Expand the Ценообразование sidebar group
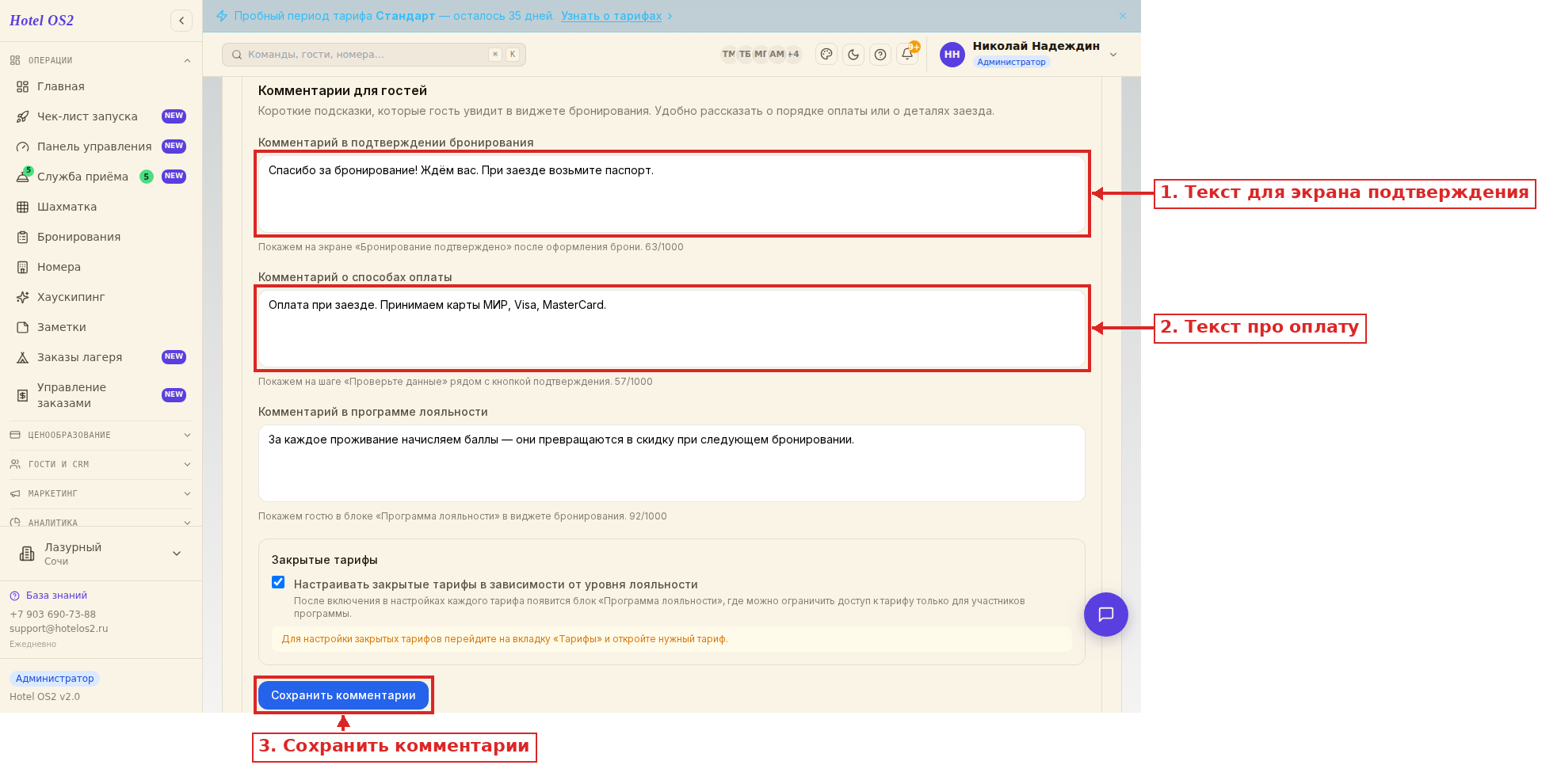Screen dimensions: 1561x784 pyautogui.click(x=101, y=435)
